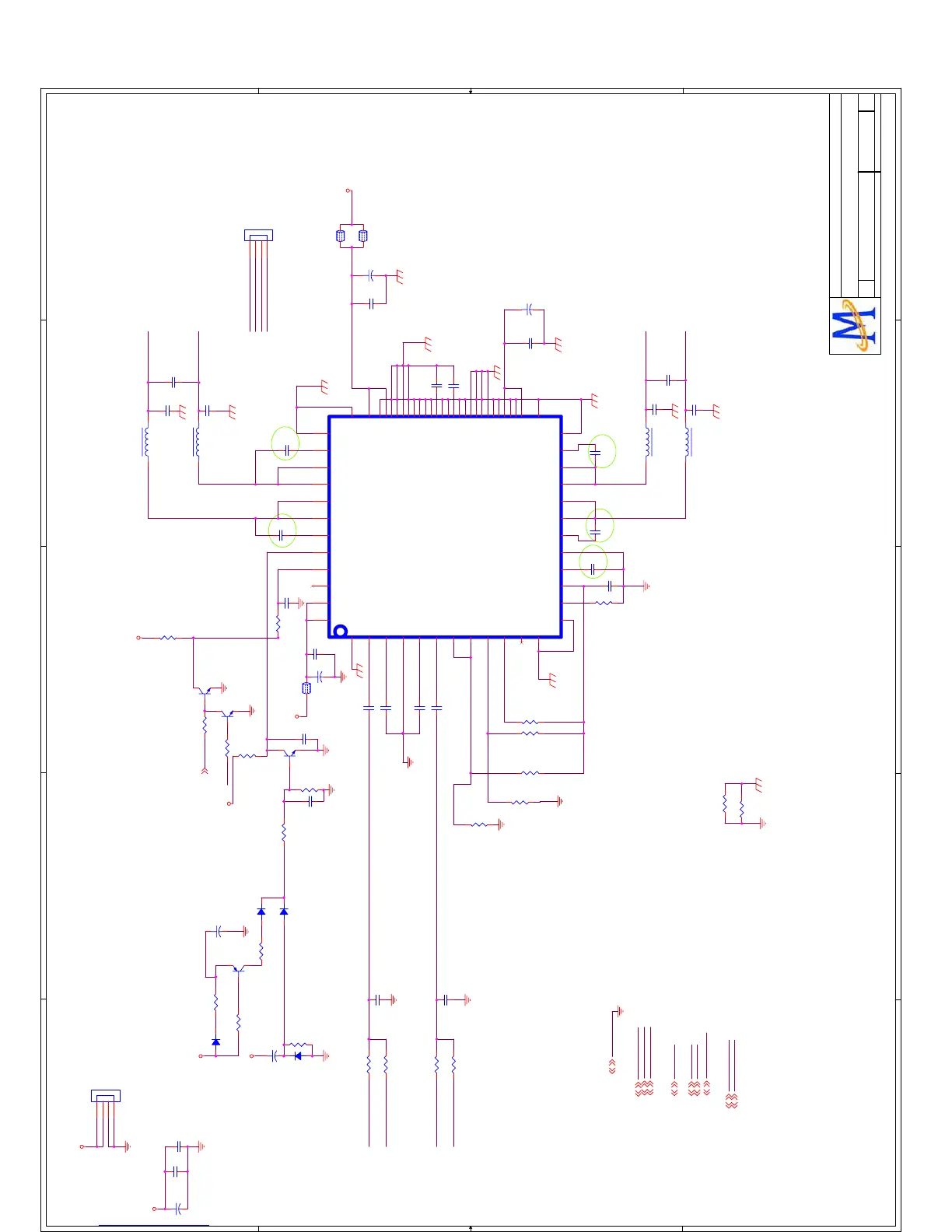Select the pin-1 circle marker inside the IC
The image size is (952, 1232).
(340, 631)
